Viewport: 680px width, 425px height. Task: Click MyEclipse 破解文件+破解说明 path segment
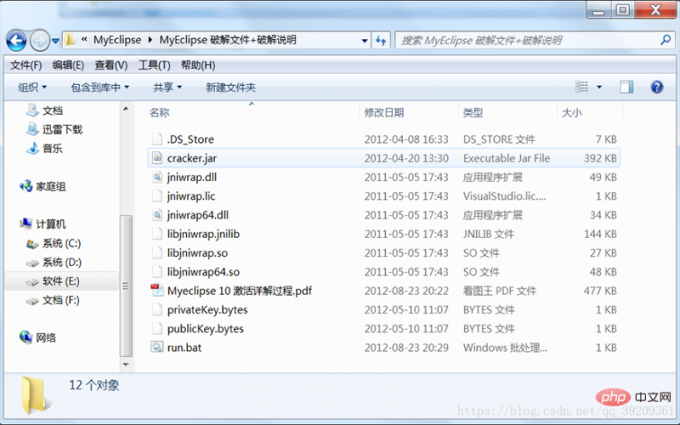(228, 40)
